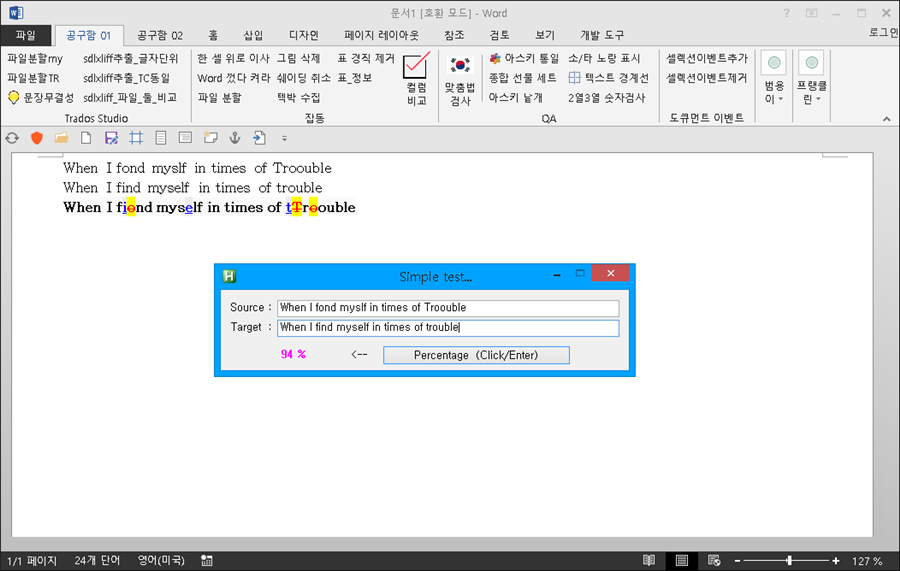Switch to read mode view icon

649,560
